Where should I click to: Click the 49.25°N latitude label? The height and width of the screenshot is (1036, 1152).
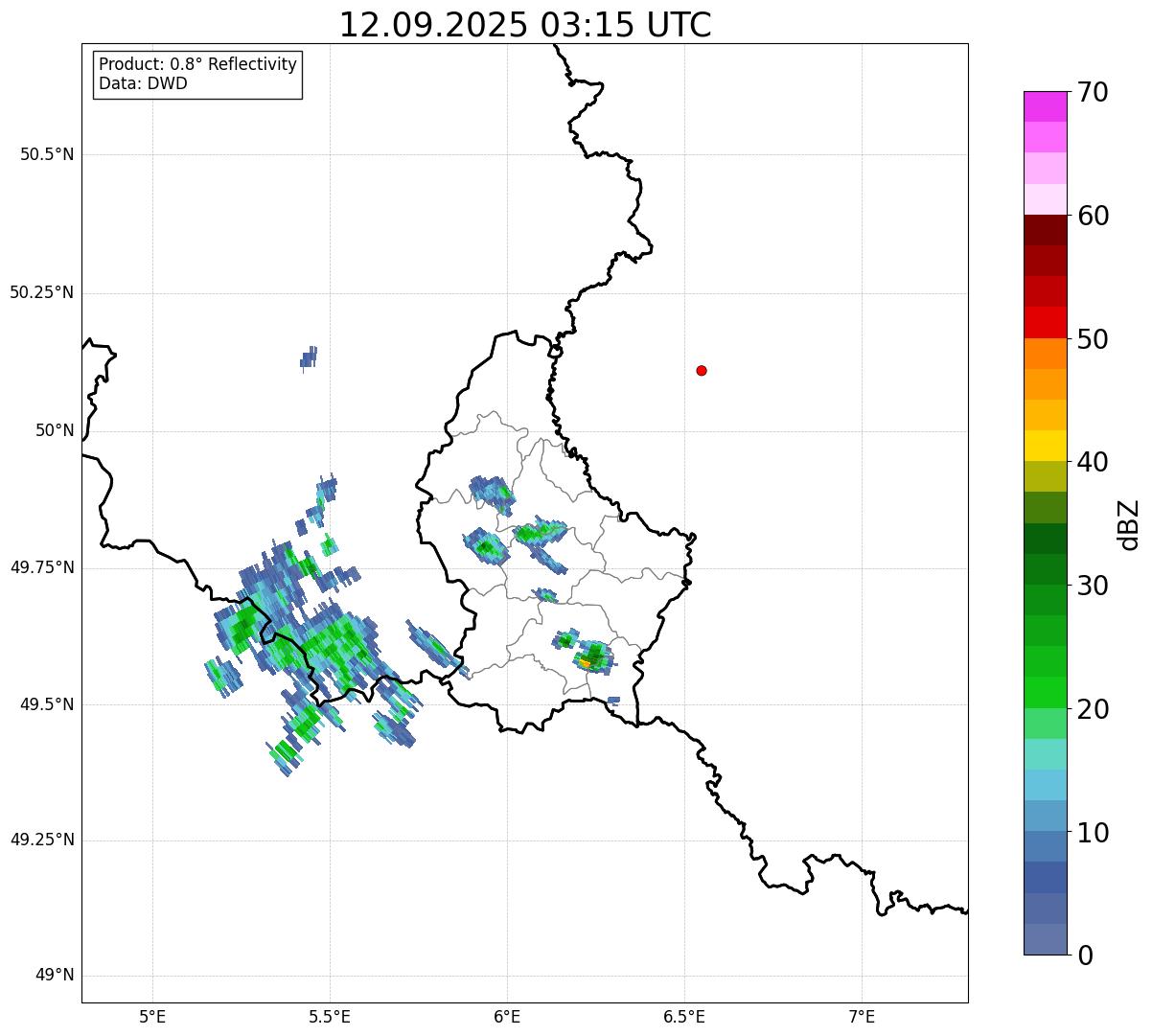(x=42, y=840)
